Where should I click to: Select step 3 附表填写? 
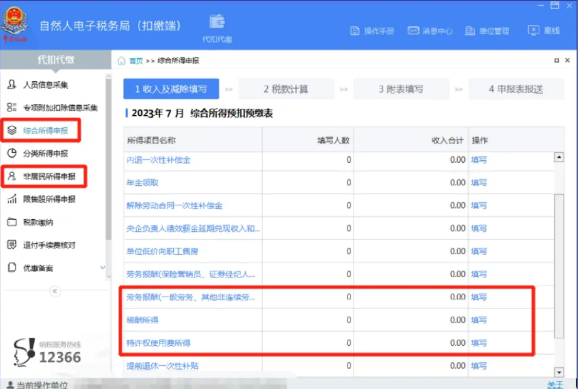(401, 89)
